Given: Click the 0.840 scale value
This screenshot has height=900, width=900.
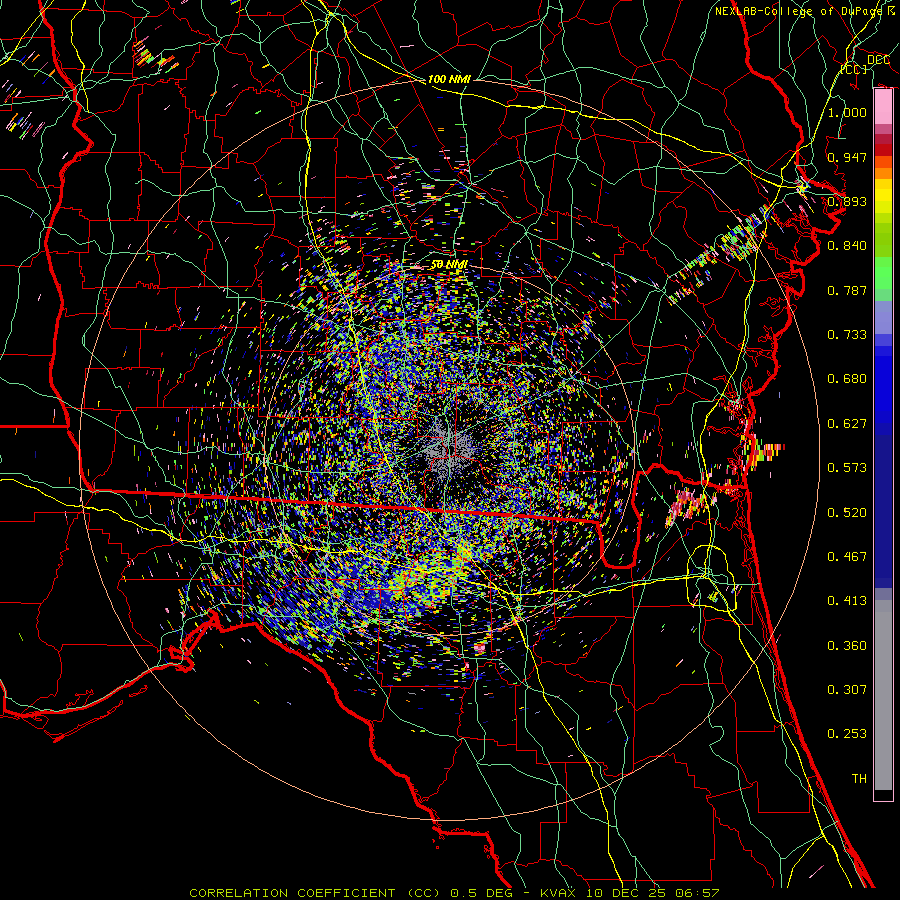Looking at the screenshot, I should 847,246.
